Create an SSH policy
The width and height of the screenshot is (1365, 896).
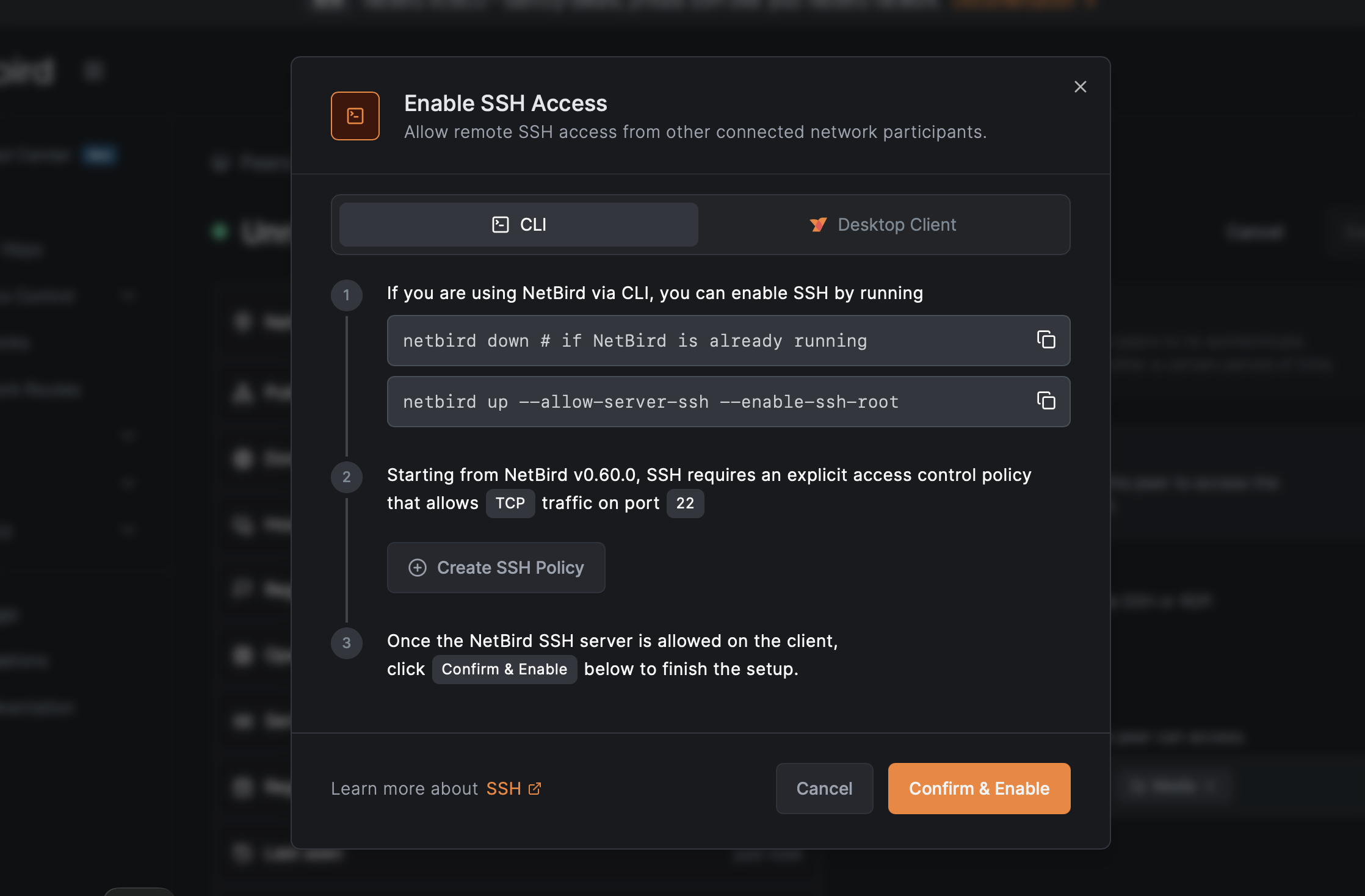pos(496,568)
